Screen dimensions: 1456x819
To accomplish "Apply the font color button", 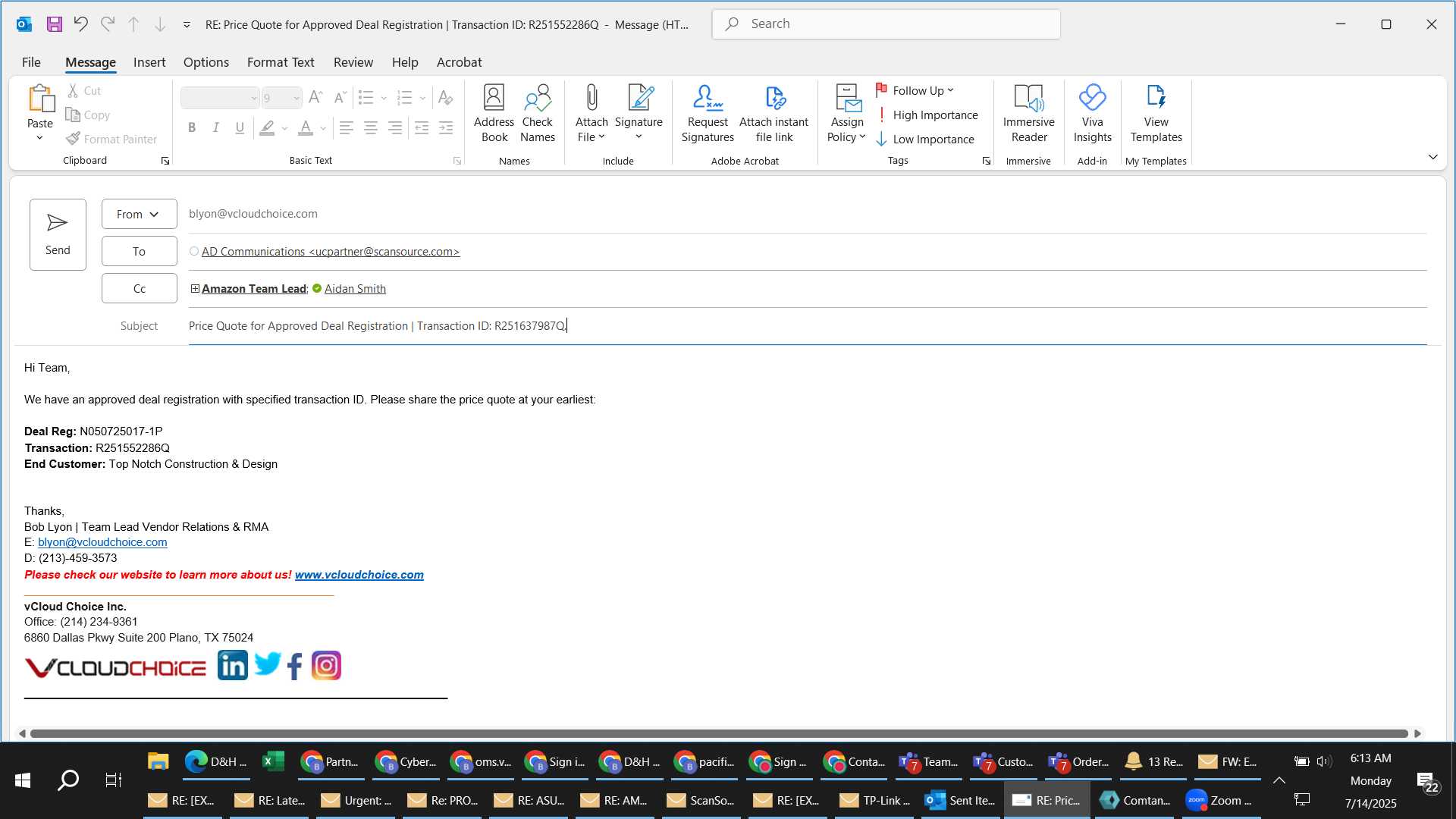I will (x=306, y=128).
